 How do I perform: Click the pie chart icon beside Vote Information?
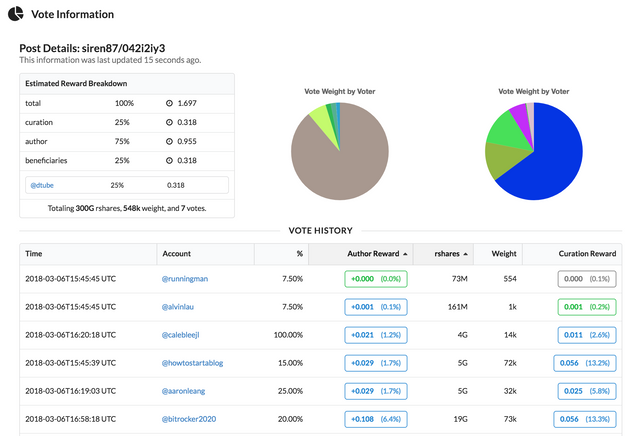point(16,14)
